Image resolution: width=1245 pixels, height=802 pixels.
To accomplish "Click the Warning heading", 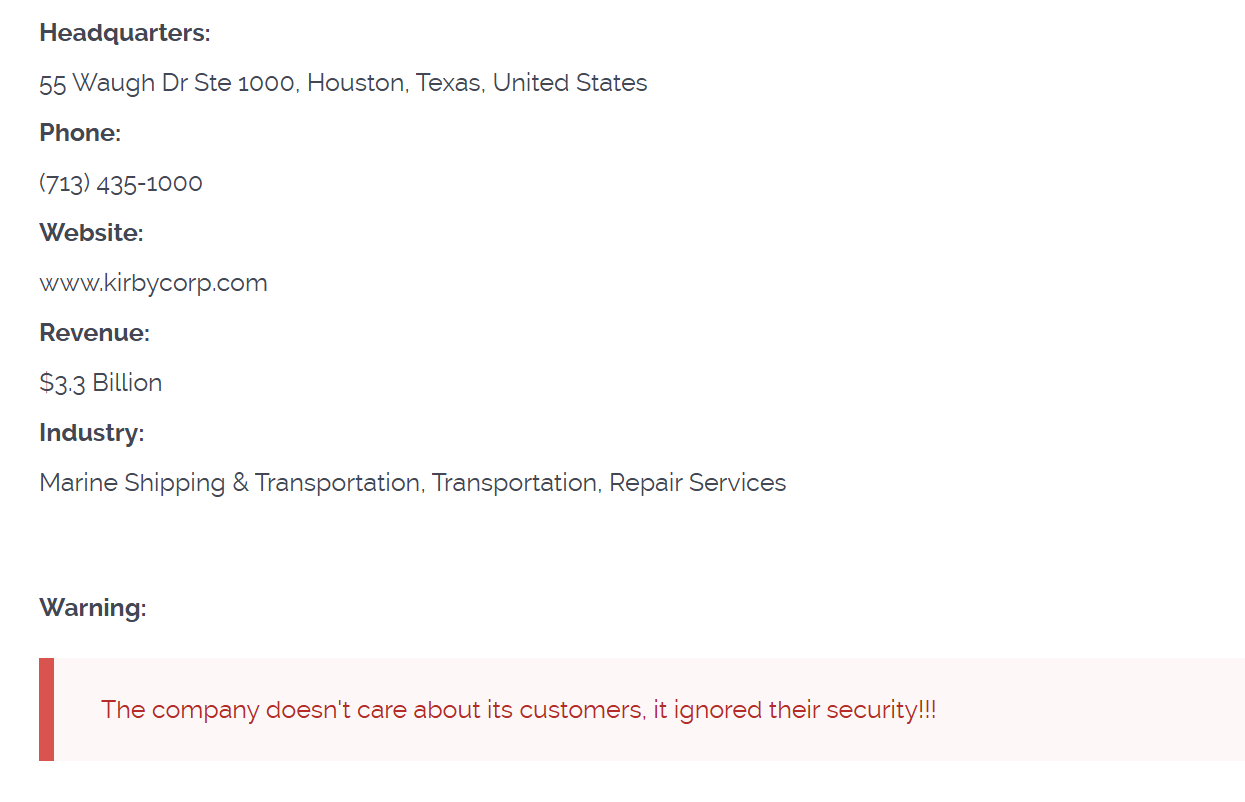I will click(92, 608).
